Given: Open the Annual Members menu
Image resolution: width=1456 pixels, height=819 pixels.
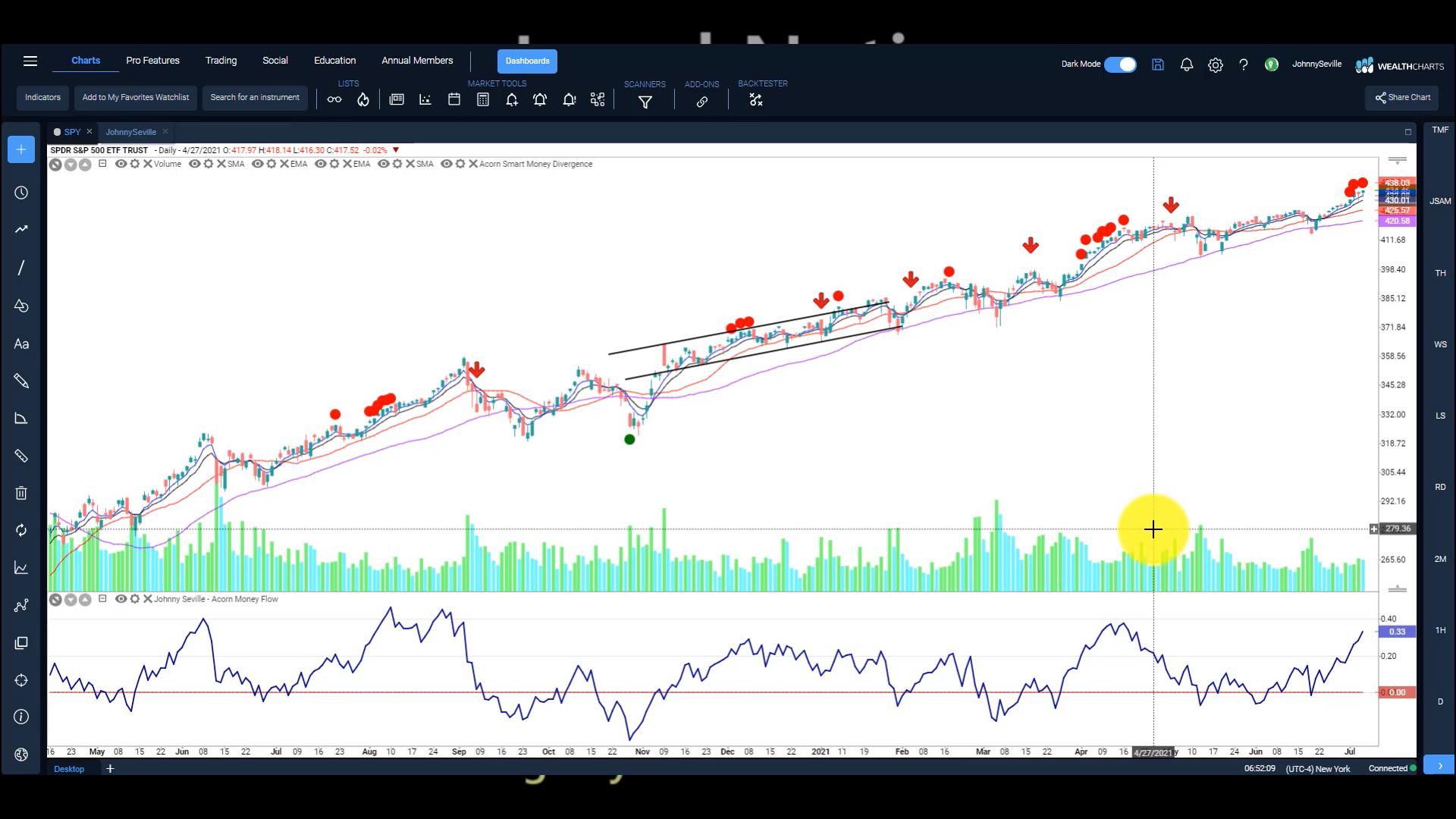Looking at the screenshot, I should coord(417,61).
